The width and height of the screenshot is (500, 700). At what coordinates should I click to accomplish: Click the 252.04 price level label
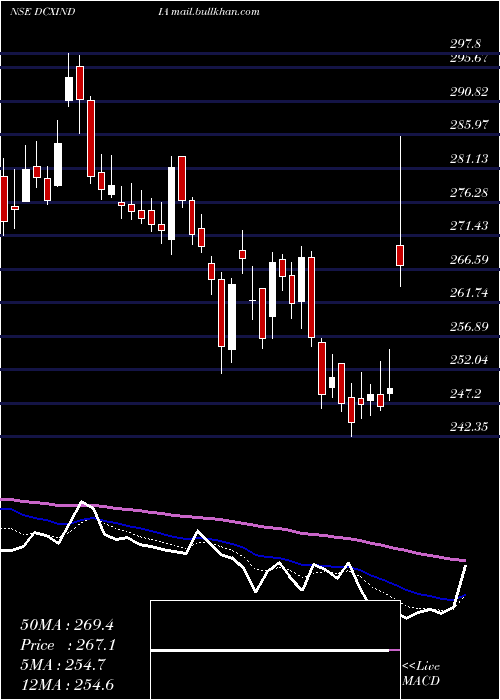(x=468, y=360)
